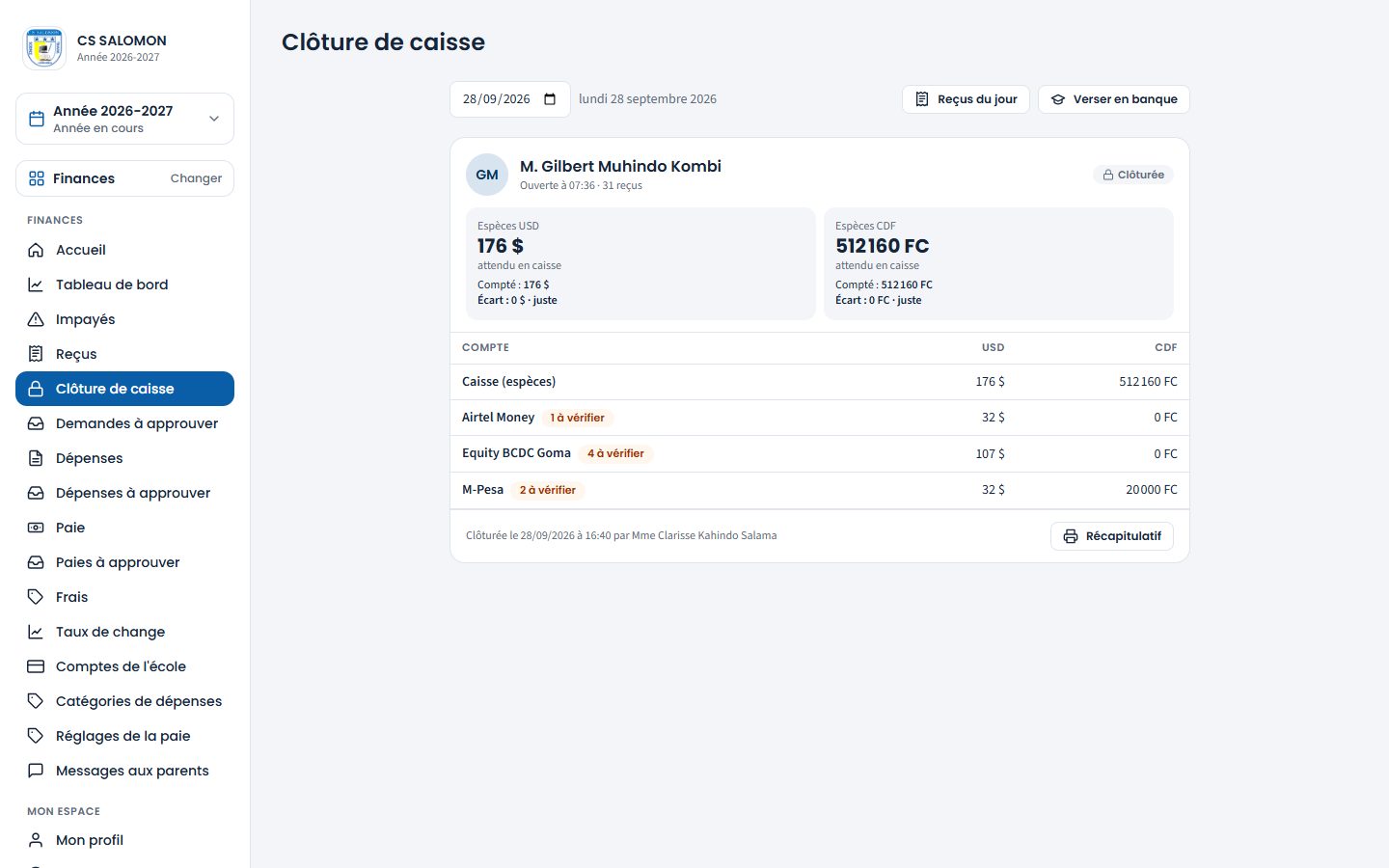Click the person icon beside Mon profil
The height and width of the screenshot is (868, 1389).
tap(36, 840)
